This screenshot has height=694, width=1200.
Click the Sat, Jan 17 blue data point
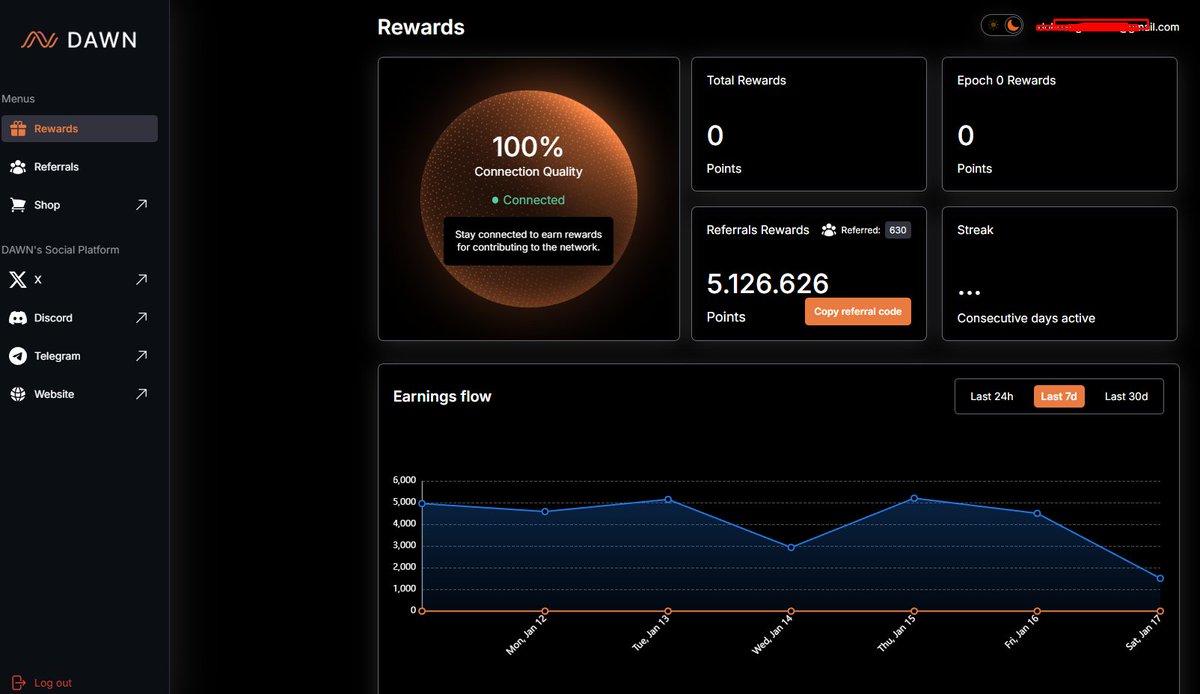coord(1160,578)
